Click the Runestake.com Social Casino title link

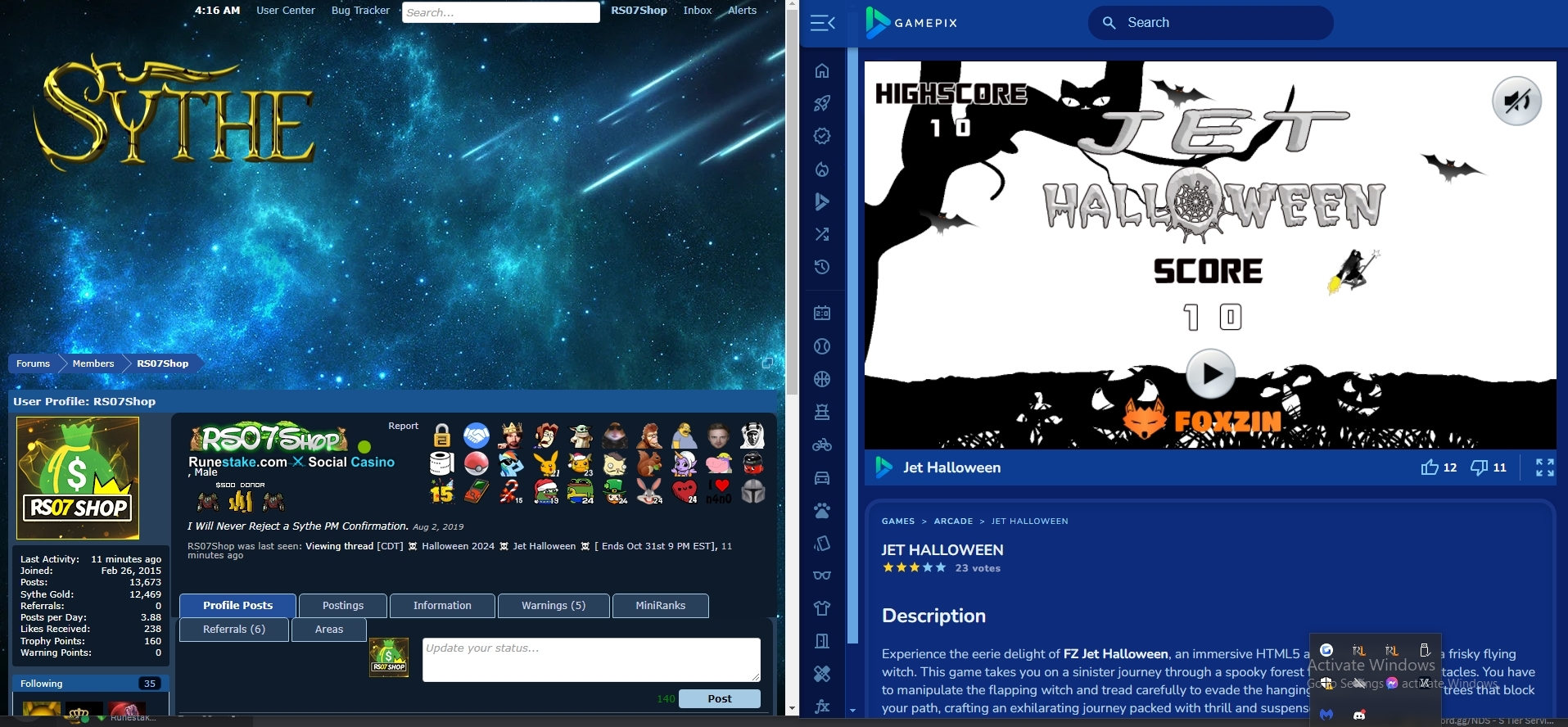tap(291, 463)
